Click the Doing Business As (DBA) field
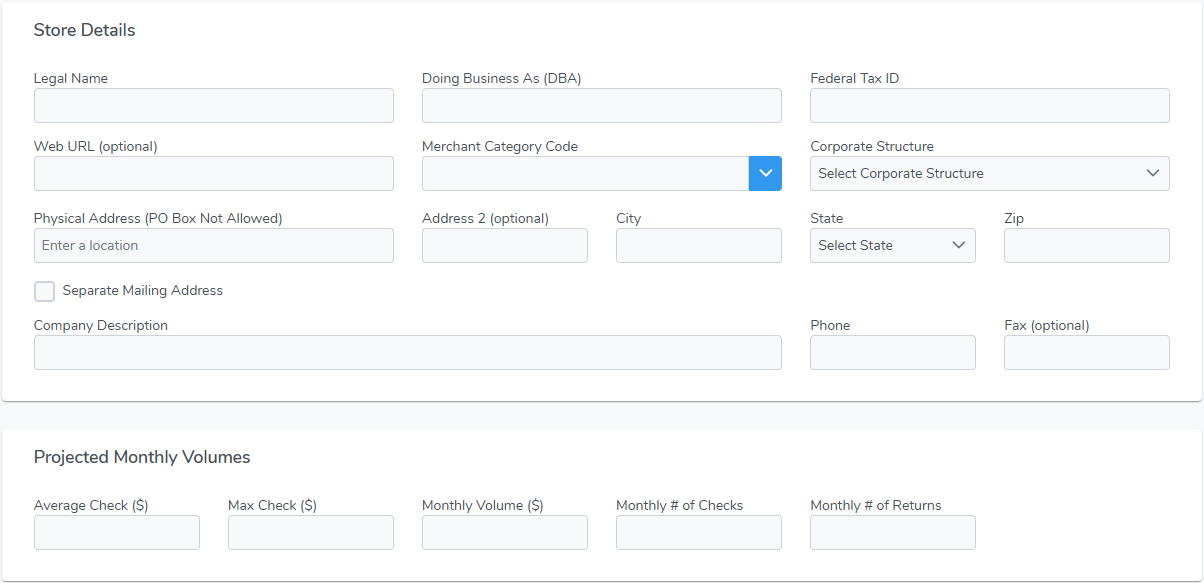 point(602,105)
